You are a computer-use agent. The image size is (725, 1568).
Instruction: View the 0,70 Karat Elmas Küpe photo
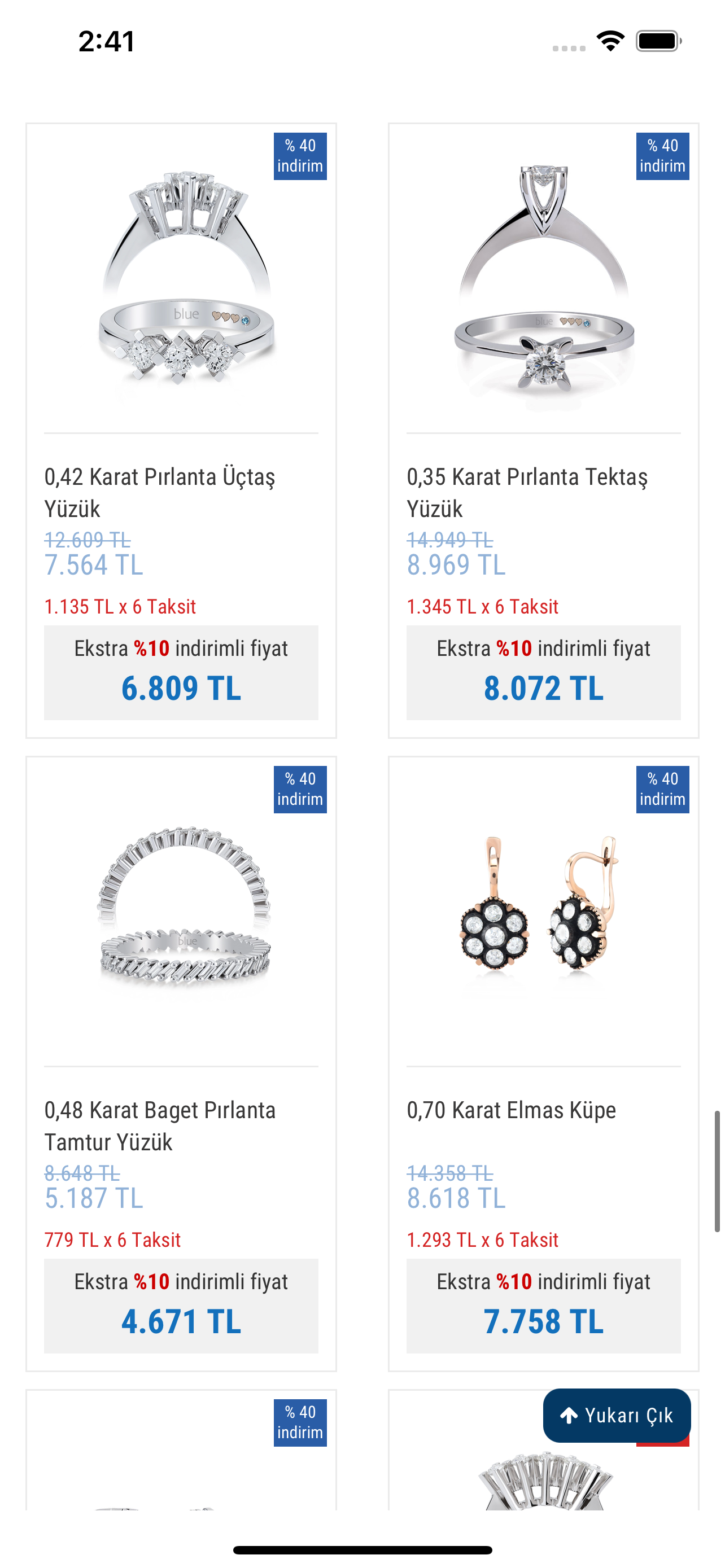pyautogui.click(x=544, y=907)
